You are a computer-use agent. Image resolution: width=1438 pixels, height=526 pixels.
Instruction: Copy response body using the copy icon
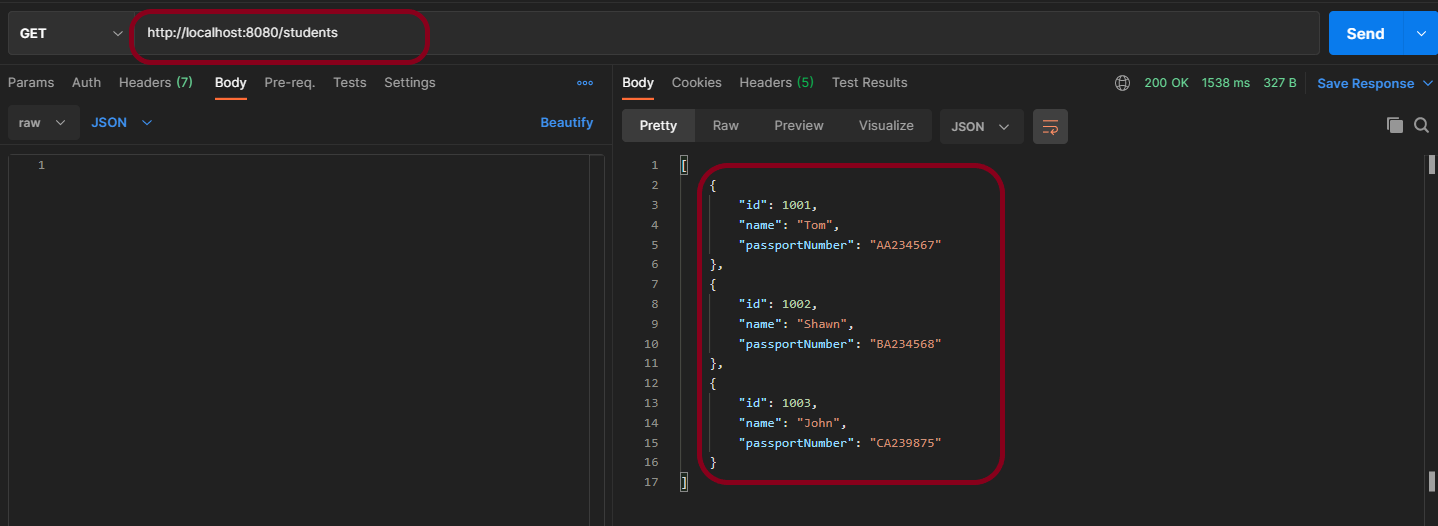coord(1394,125)
